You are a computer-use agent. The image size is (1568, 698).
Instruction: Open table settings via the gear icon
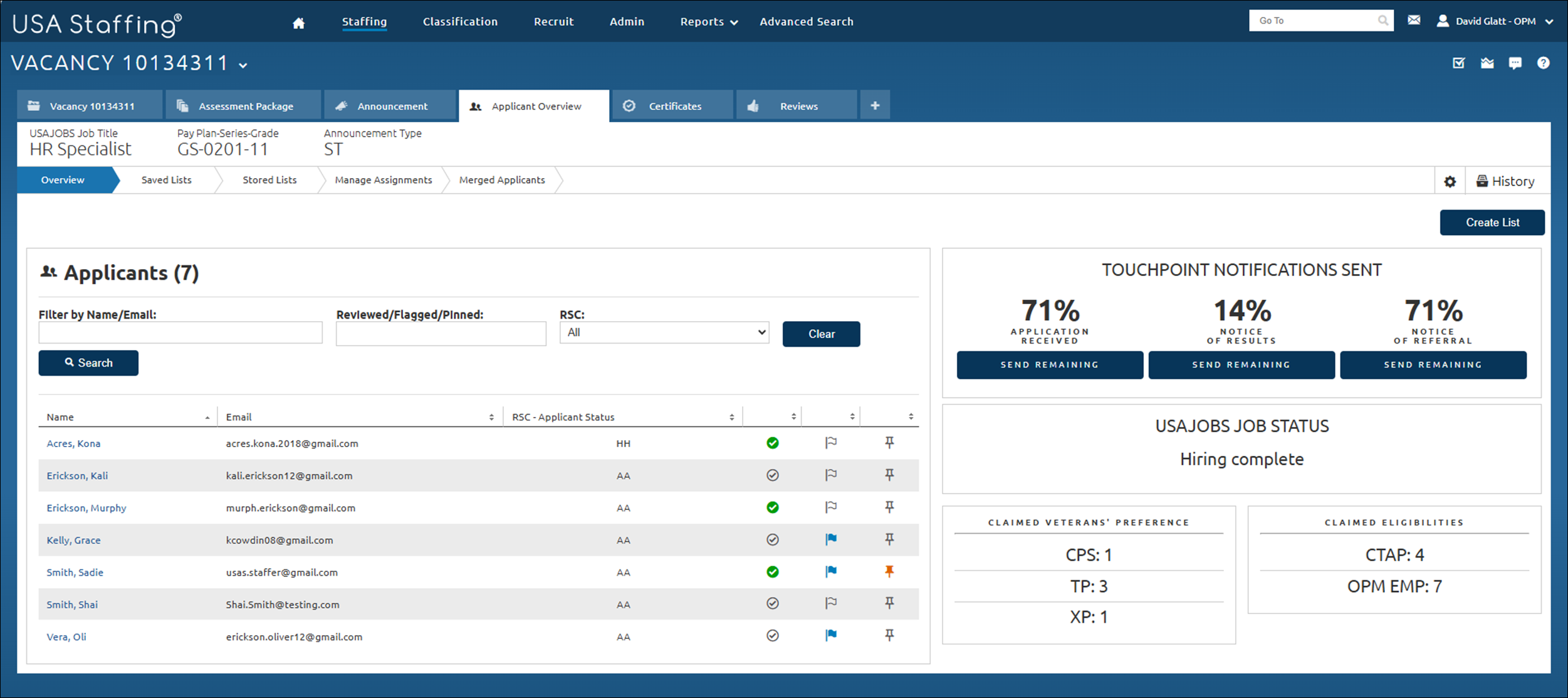point(1450,181)
